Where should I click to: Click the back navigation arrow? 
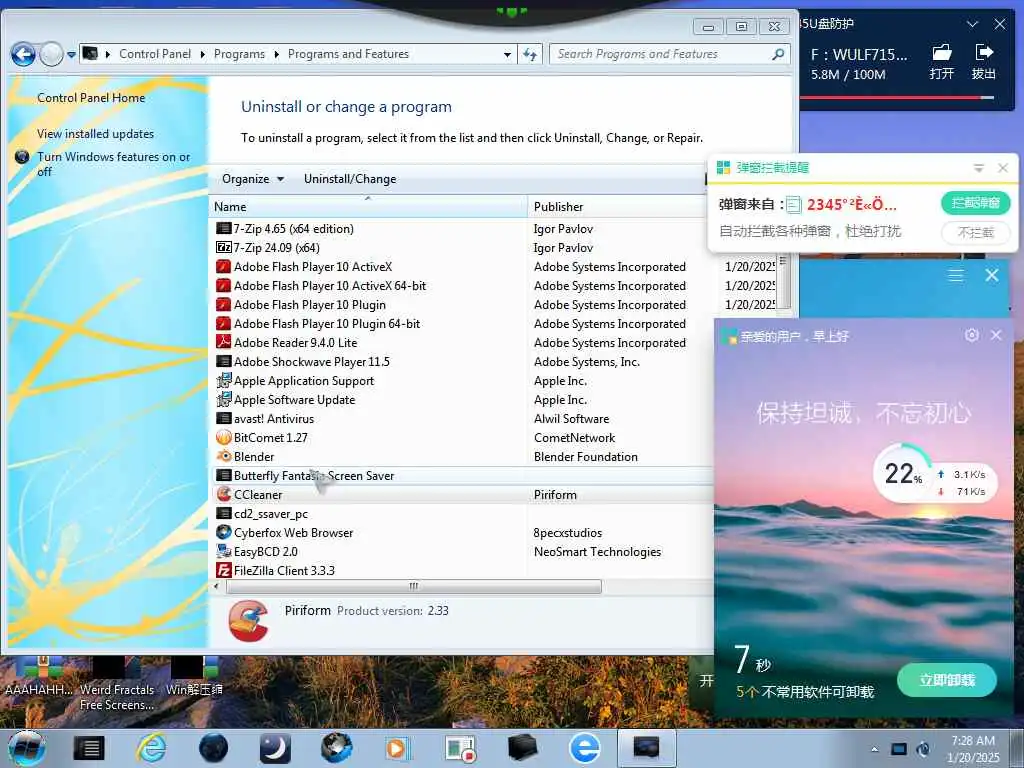point(24,54)
